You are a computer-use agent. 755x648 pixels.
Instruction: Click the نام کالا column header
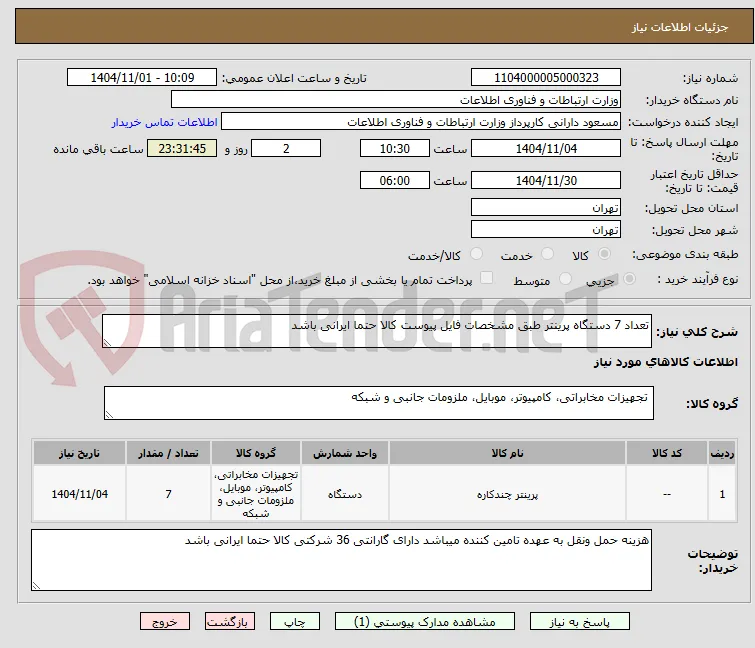(x=507, y=453)
